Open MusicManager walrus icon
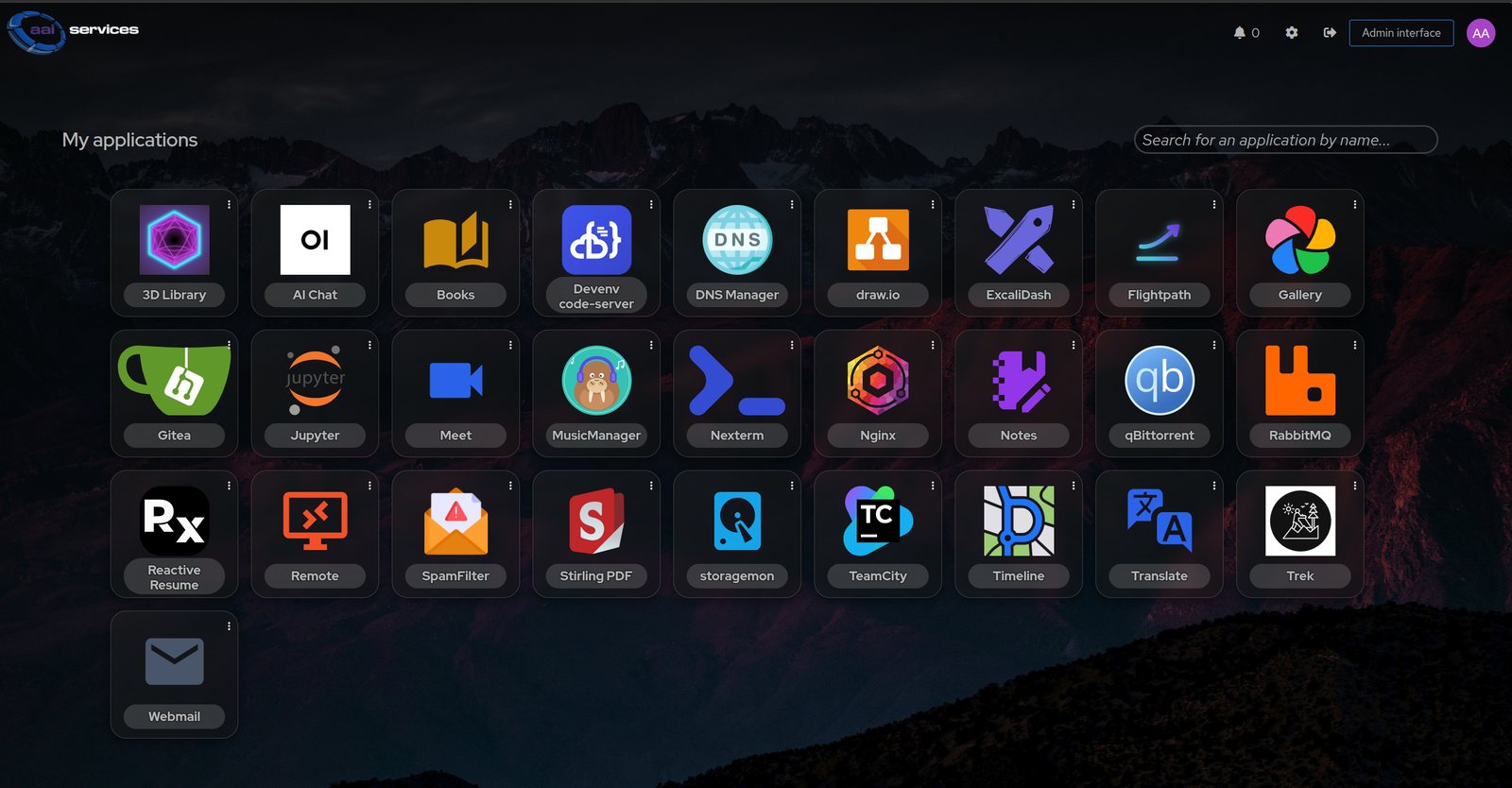This screenshot has height=788, width=1512. click(x=596, y=380)
